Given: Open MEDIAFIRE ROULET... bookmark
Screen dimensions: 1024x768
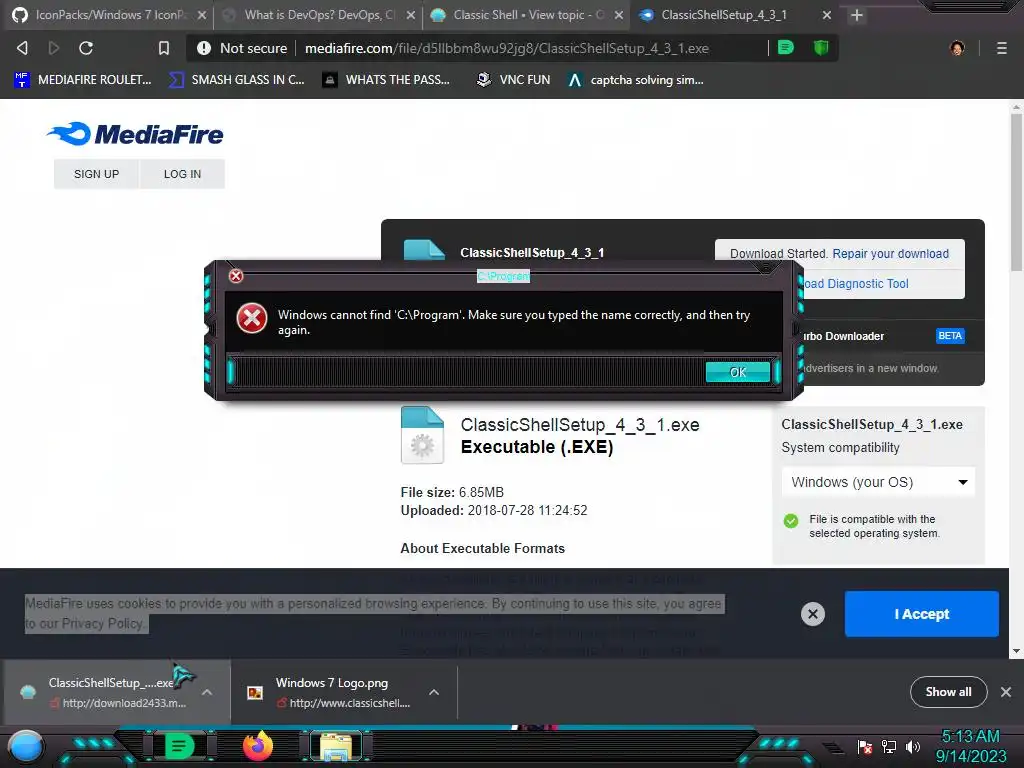Looking at the screenshot, I should (83, 80).
